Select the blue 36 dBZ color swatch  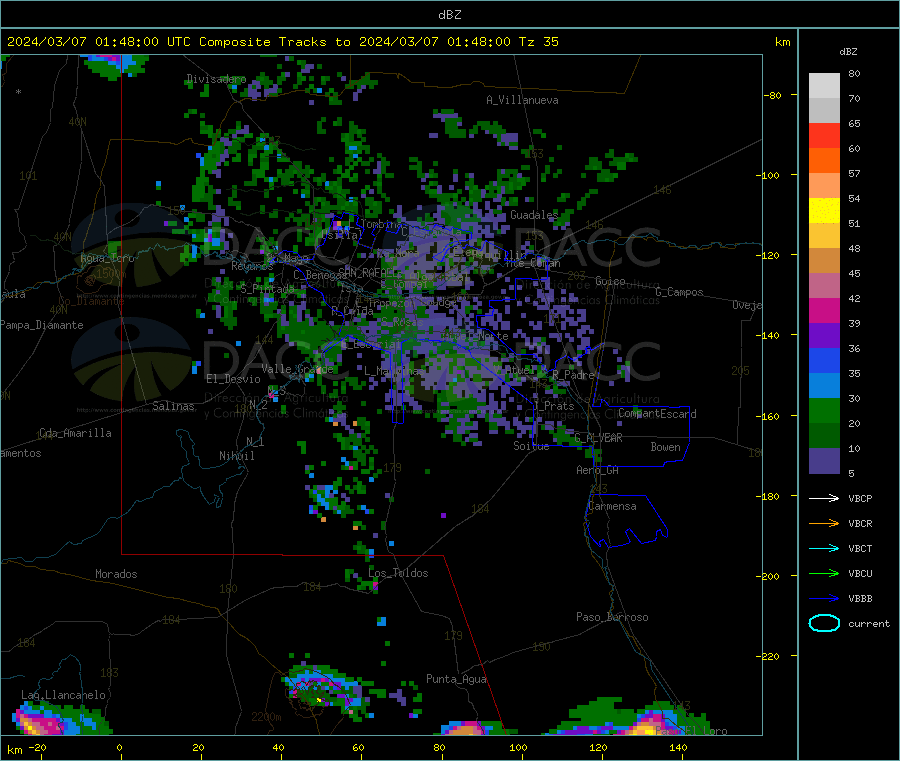(824, 360)
